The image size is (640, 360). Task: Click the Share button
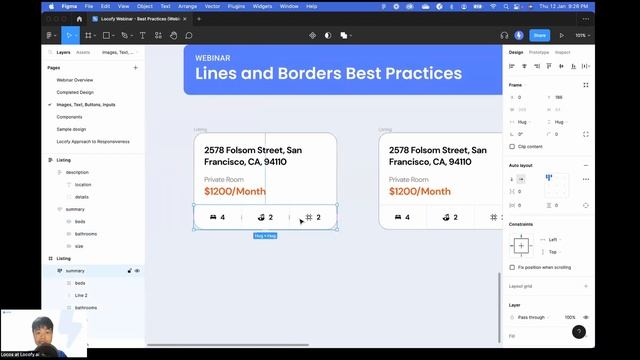pos(540,36)
